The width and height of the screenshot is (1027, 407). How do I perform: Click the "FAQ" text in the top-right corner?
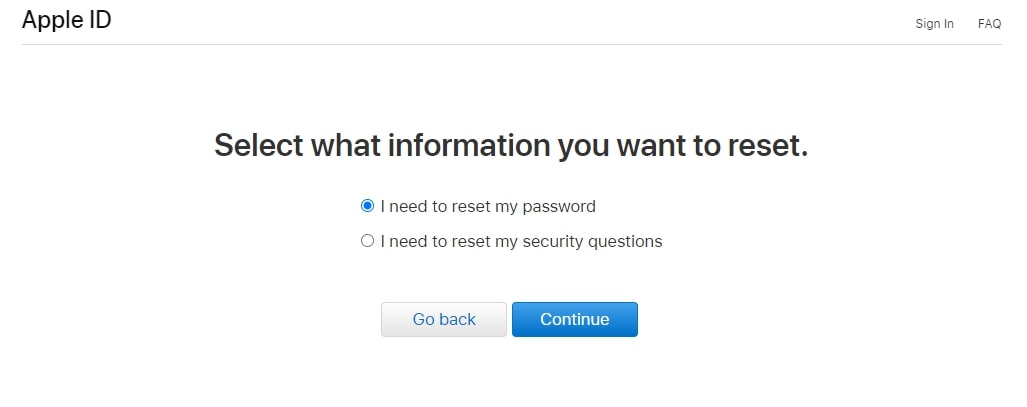tap(989, 24)
